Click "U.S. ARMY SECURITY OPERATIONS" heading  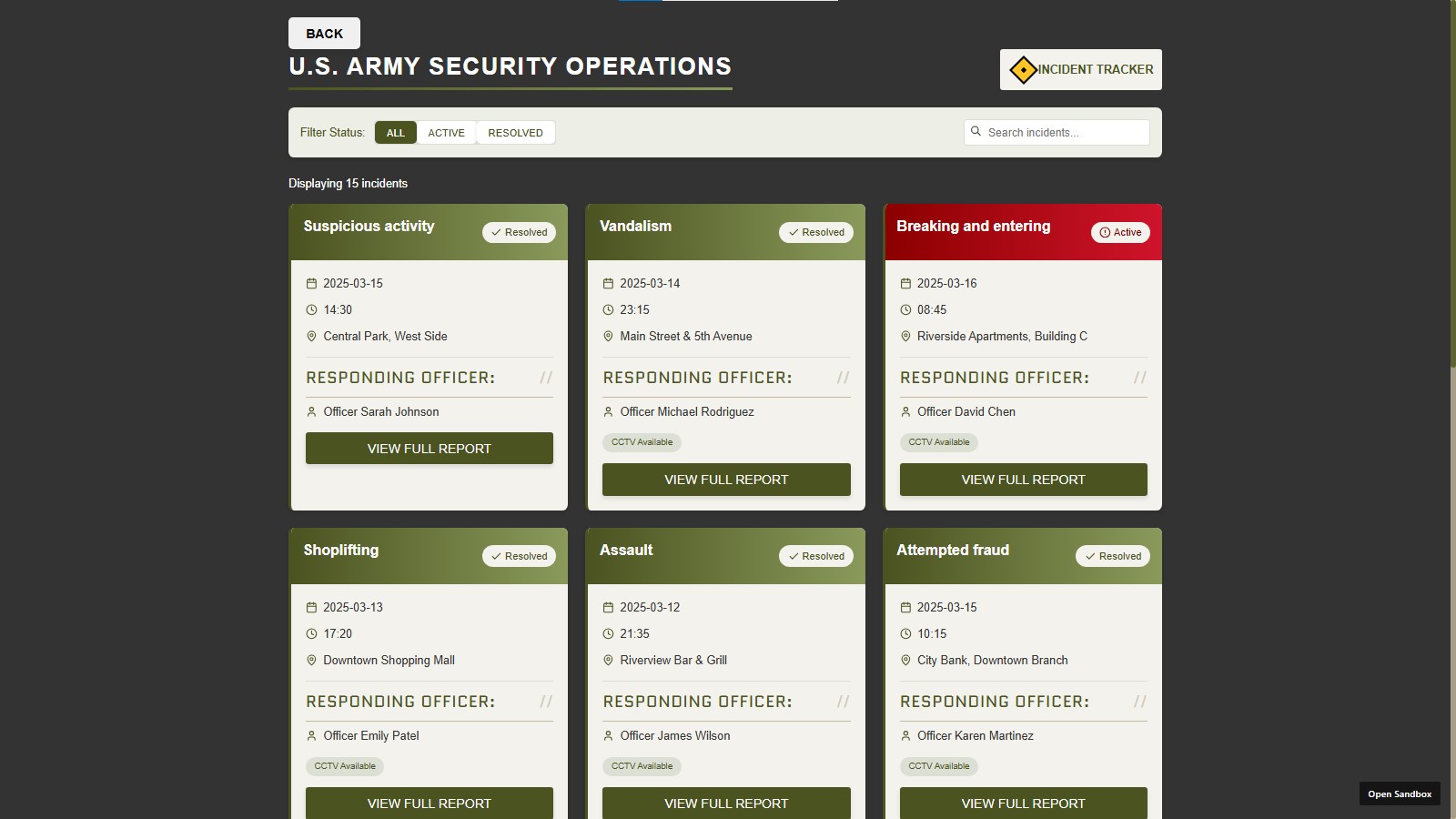click(x=510, y=66)
